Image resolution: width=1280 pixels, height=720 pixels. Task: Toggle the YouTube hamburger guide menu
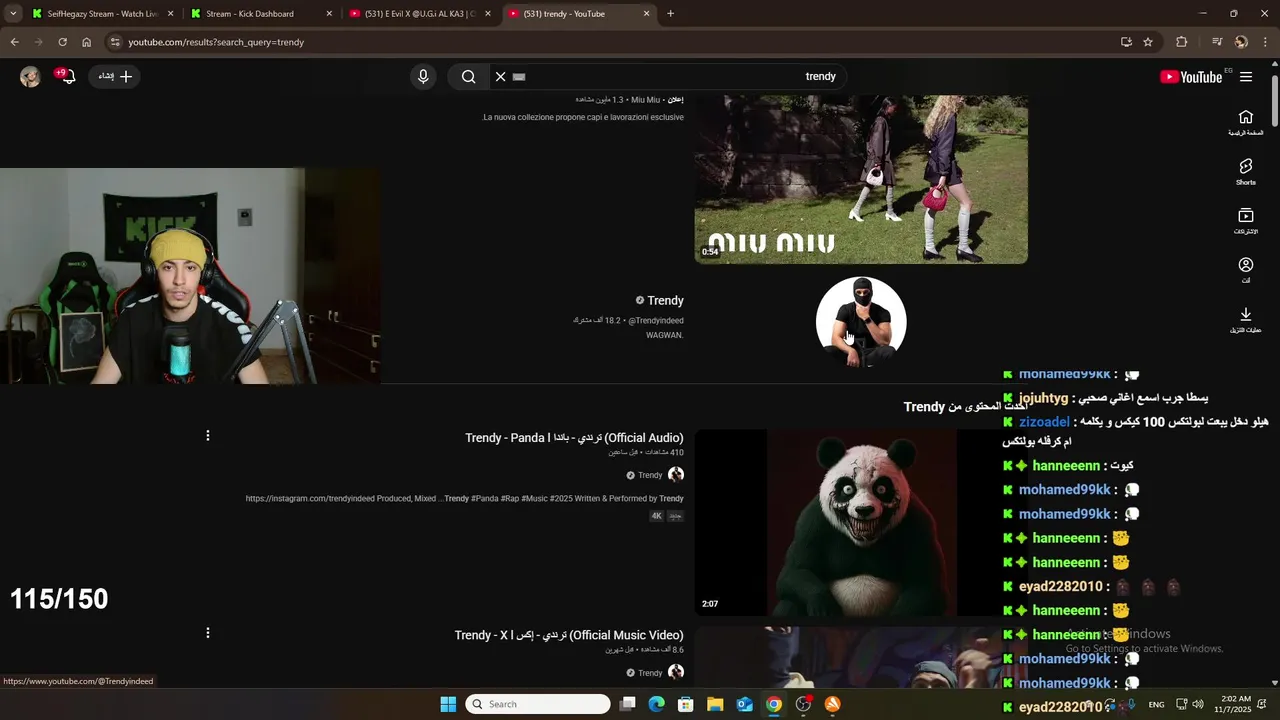pos(1246,77)
